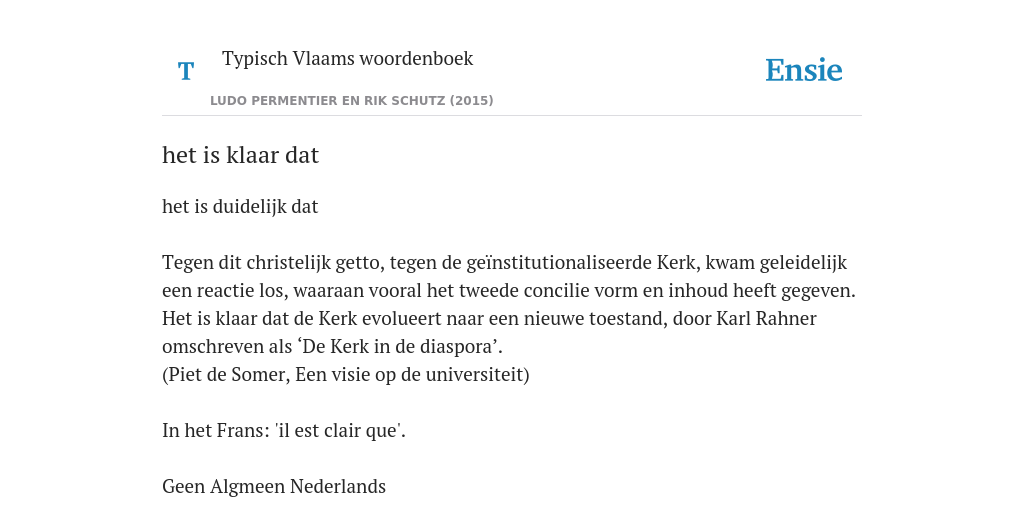Click the definition 'het is duidelijk dat'
The image size is (1024, 512).
click(x=240, y=206)
